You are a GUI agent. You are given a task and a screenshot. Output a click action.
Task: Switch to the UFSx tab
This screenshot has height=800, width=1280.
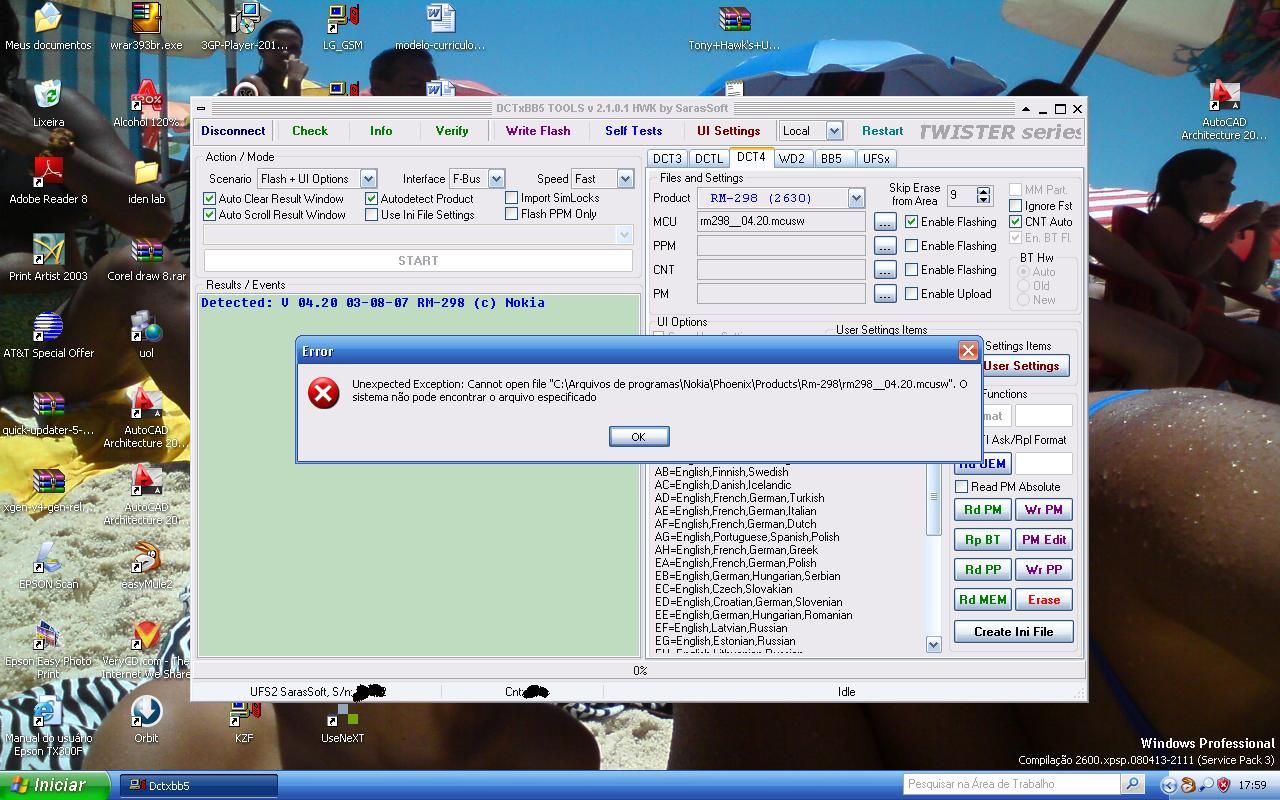(x=876, y=159)
